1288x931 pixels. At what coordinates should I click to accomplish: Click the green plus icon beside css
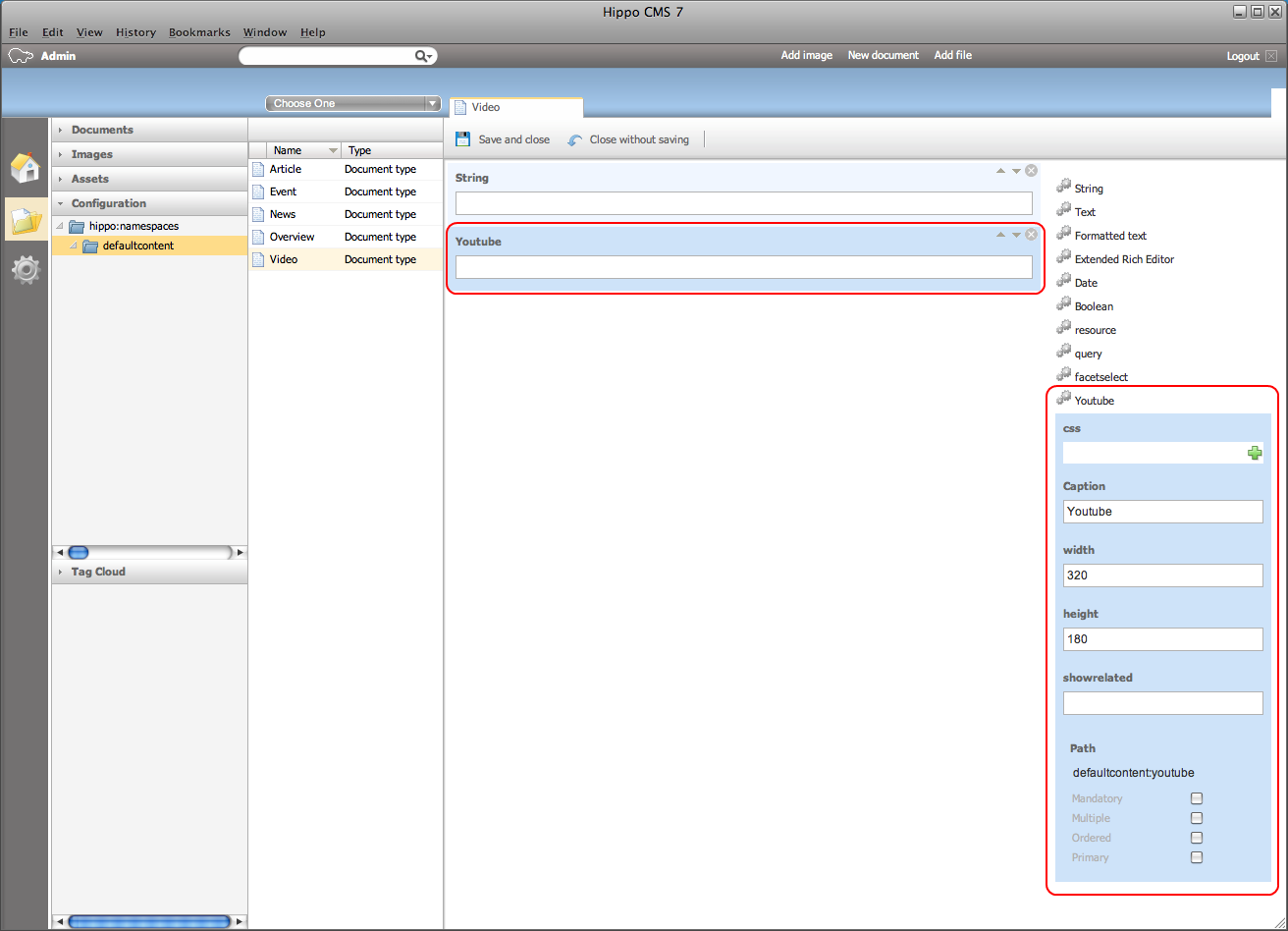1254,453
